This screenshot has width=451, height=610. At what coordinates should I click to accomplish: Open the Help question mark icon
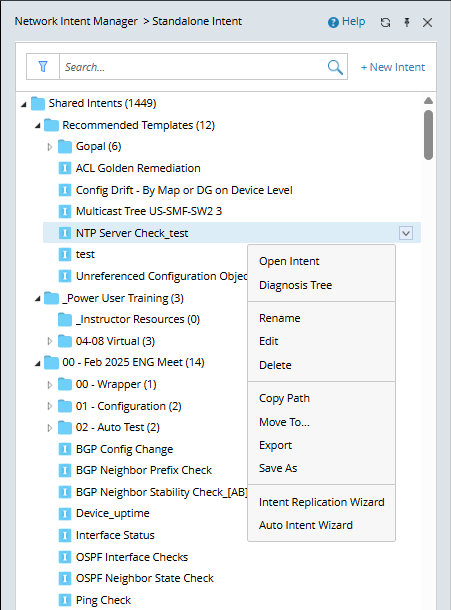(333, 23)
